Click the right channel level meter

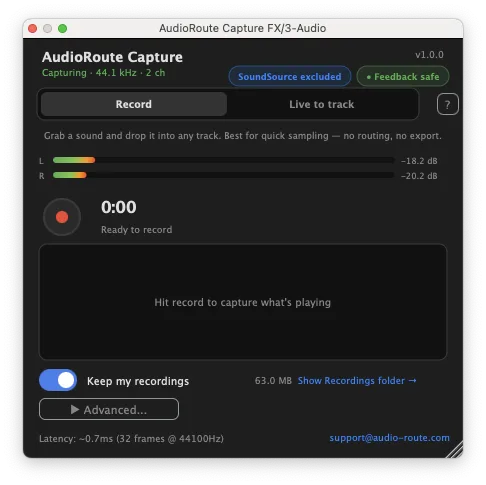point(223,175)
